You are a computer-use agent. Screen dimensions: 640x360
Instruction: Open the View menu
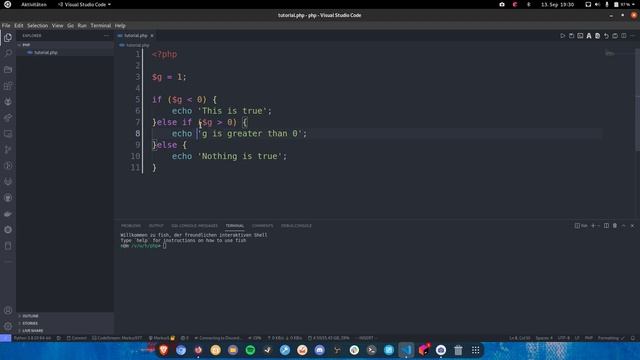coord(58,25)
